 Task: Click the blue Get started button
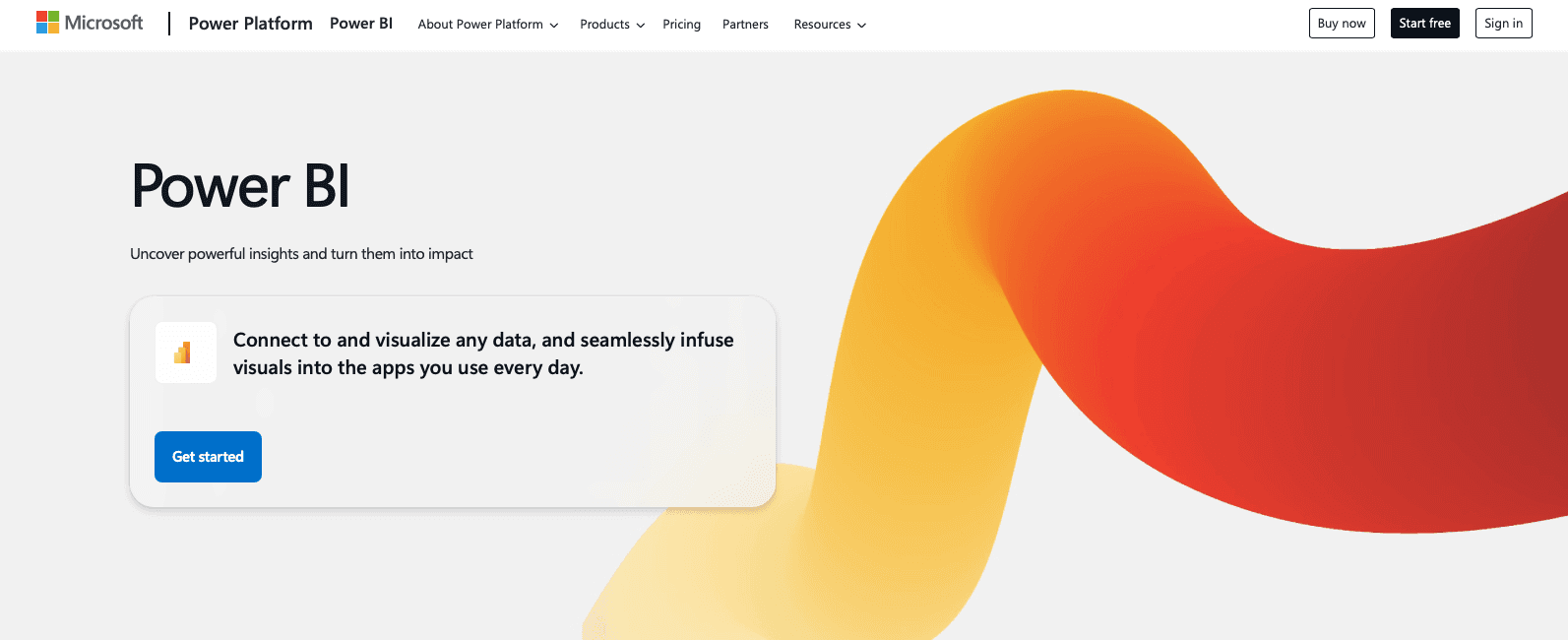(x=208, y=457)
